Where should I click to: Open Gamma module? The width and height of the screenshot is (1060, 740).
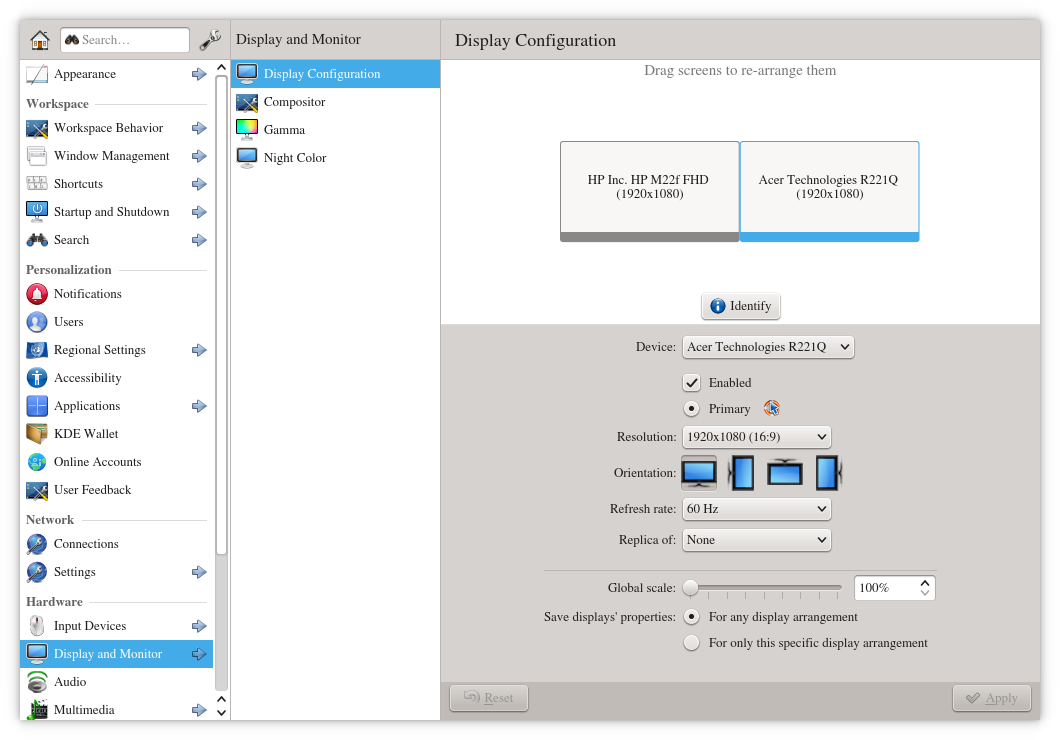tap(335, 130)
